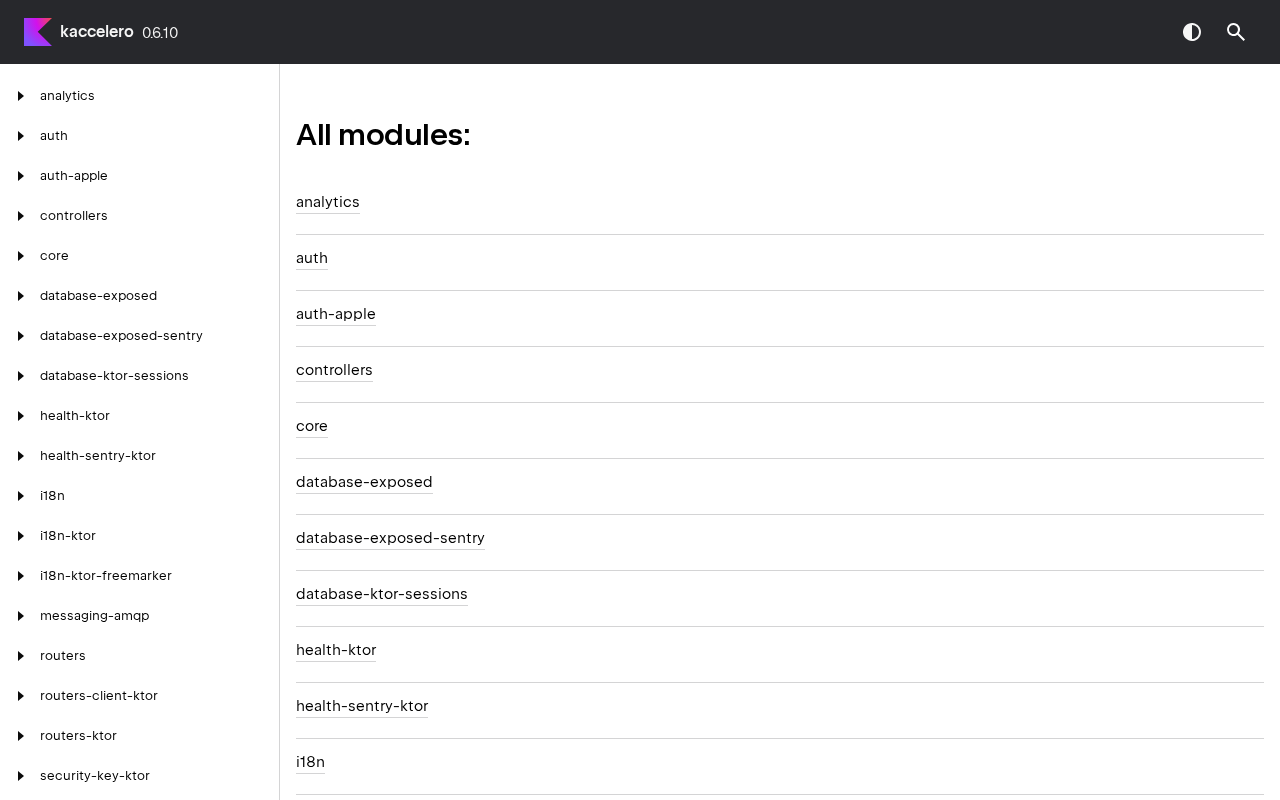Open the controllers module link
Image resolution: width=1280 pixels, height=800 pixels.
[334, 370]
